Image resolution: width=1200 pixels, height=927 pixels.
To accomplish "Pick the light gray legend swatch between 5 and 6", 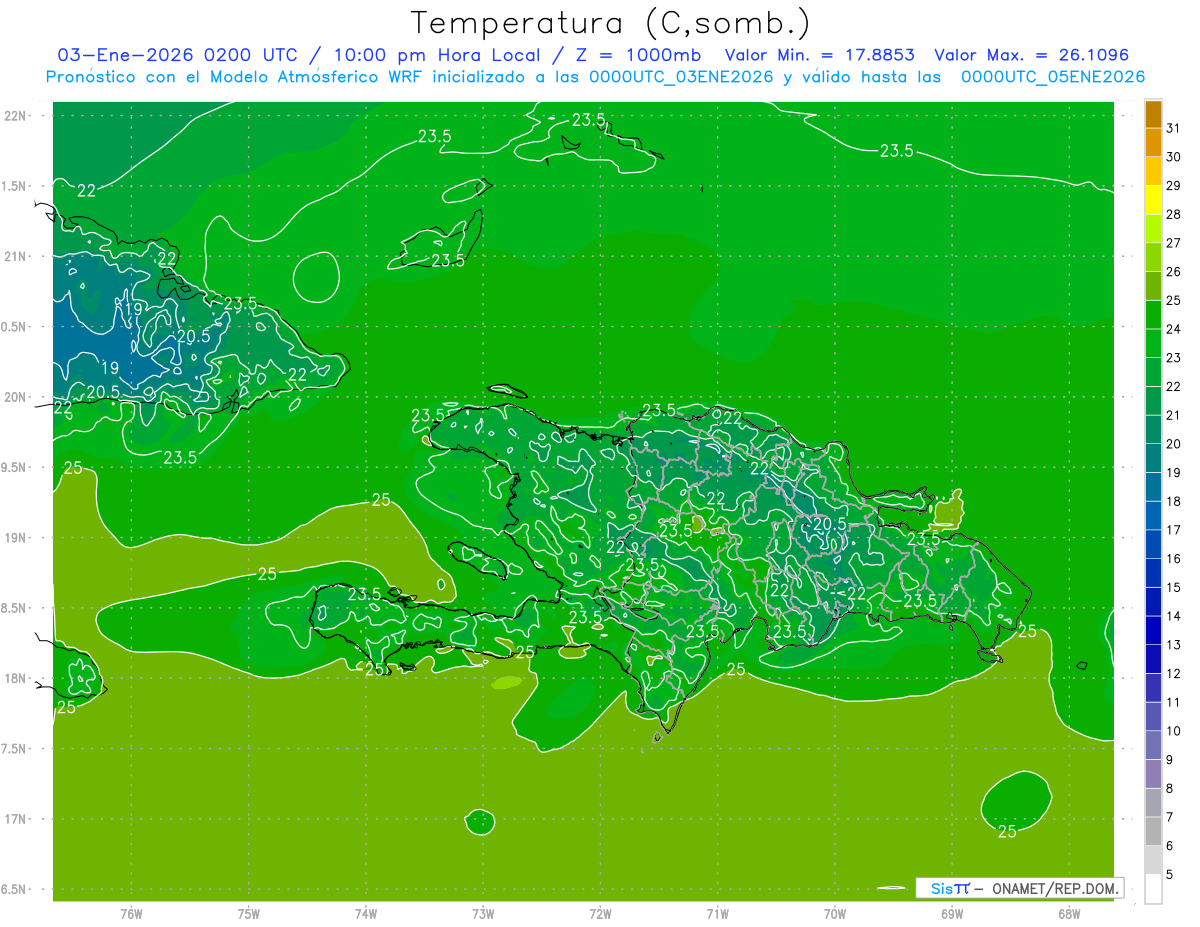I will (x=1153, y=860).
